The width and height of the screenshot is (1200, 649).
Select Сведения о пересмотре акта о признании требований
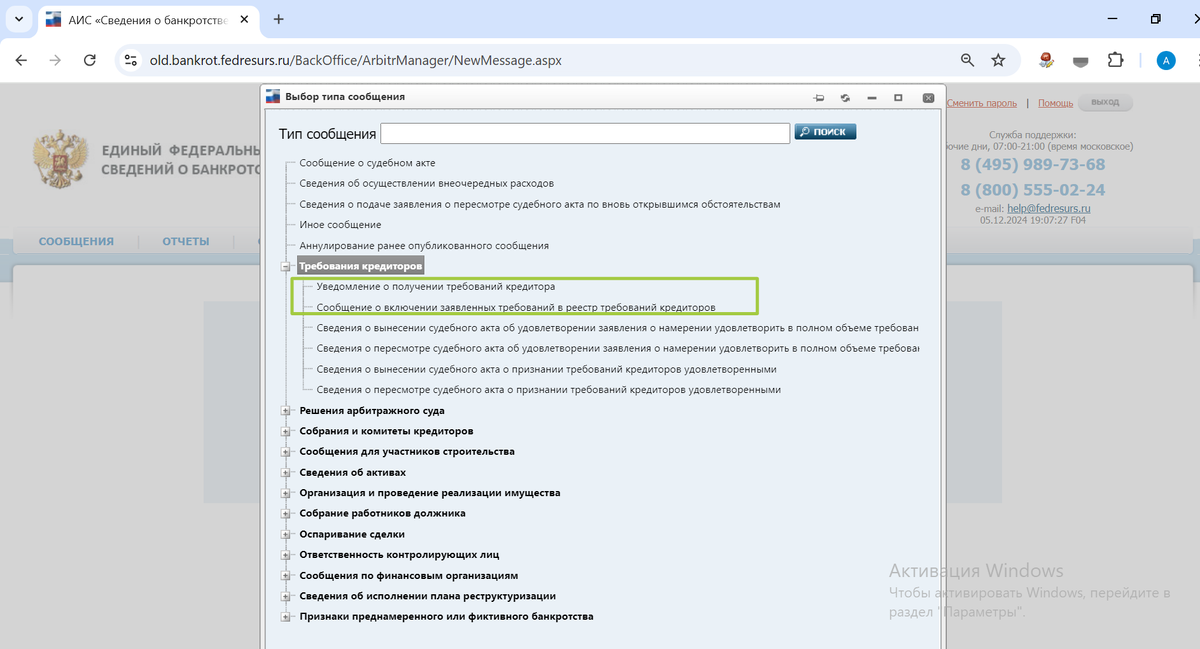pos(548,390)
